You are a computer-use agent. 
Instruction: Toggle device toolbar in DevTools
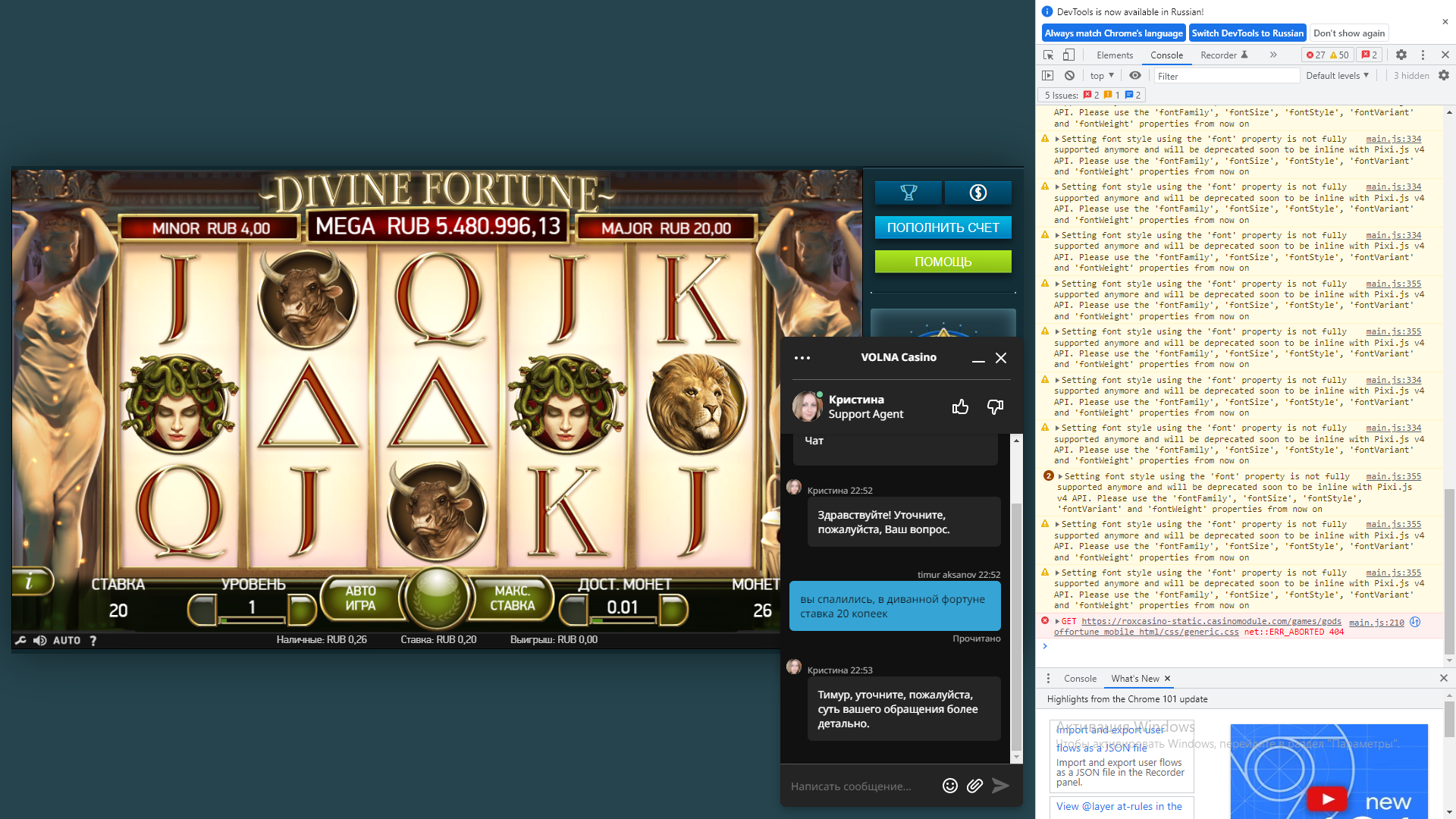pos(1068,55)
